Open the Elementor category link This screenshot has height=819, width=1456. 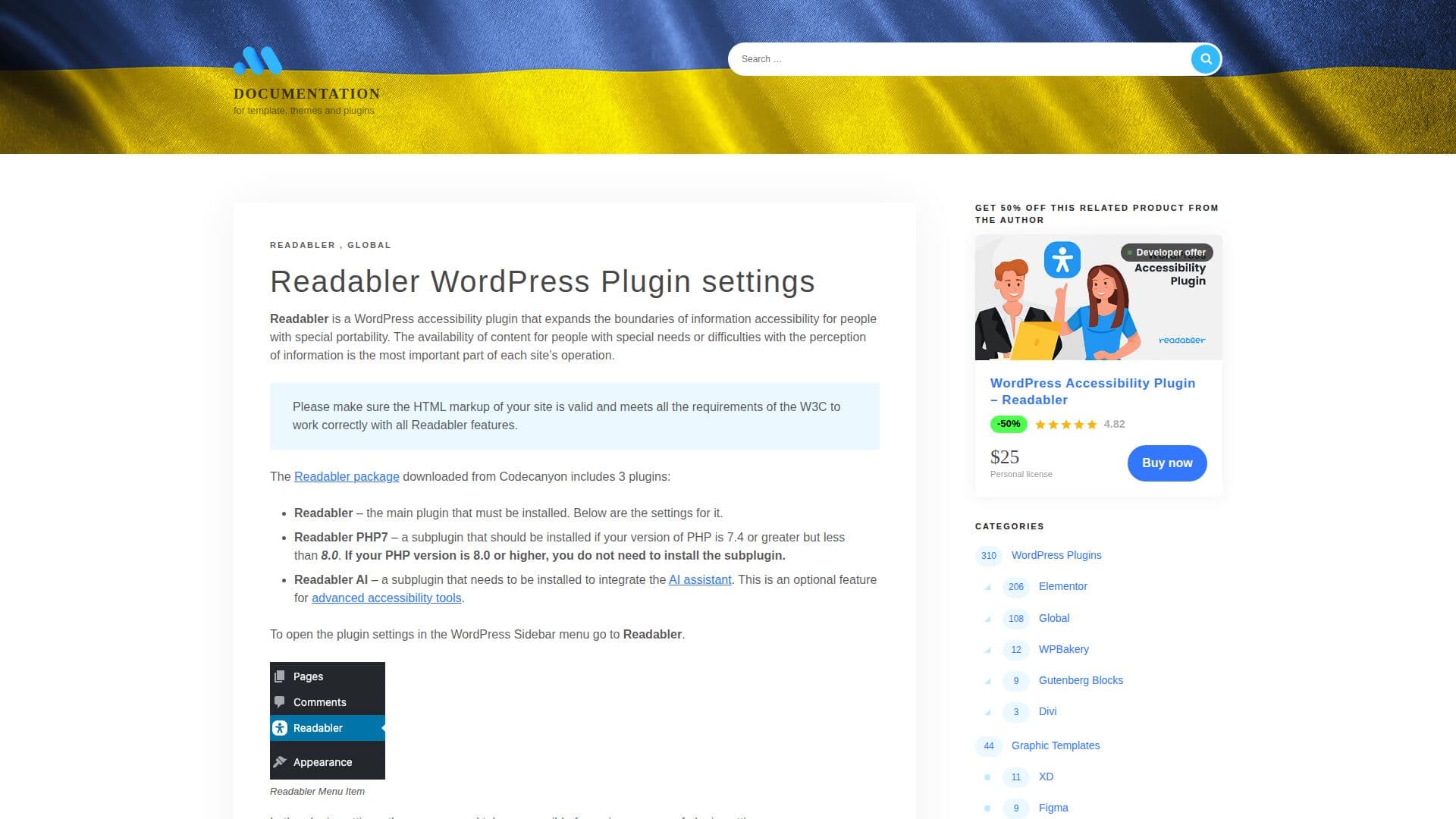pyautogui.click(x=1062, y=586)
